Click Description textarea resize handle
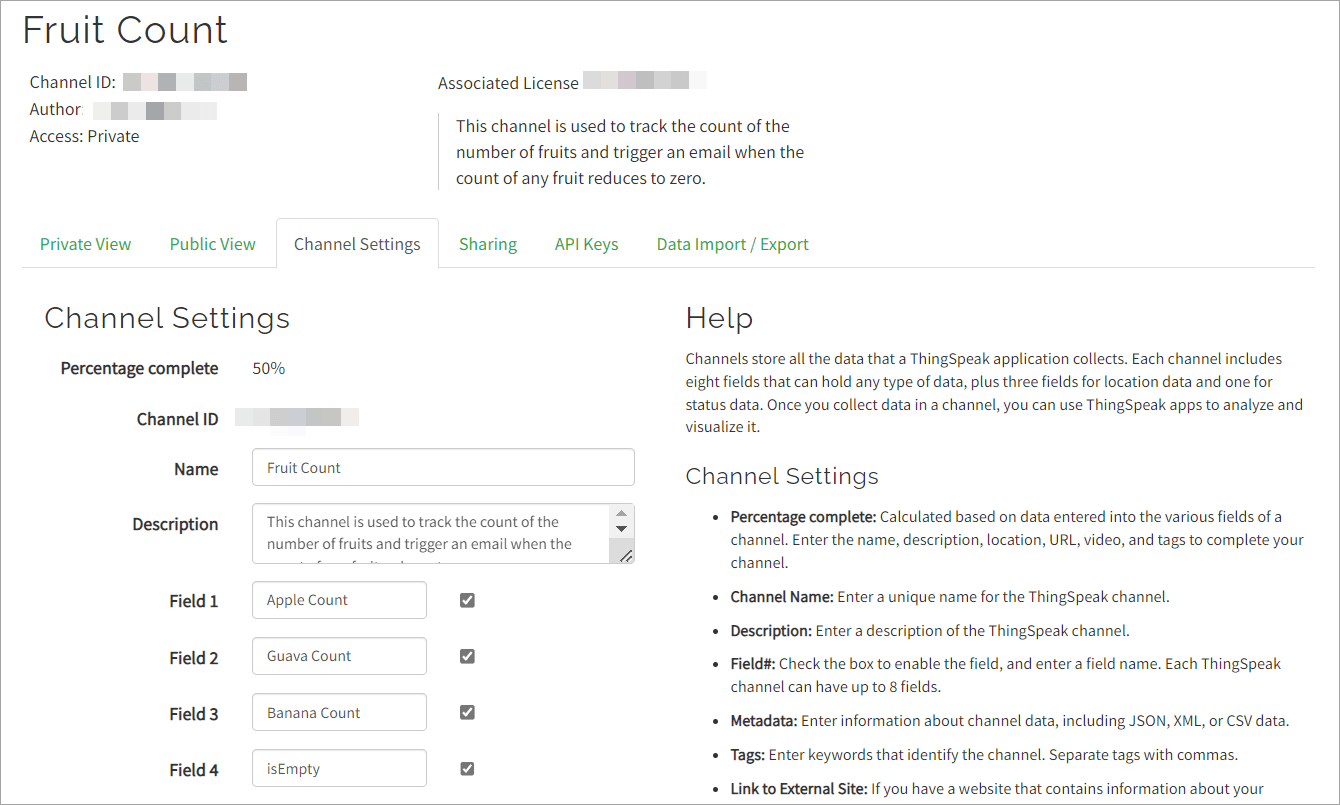 click(x=625, y=554)
